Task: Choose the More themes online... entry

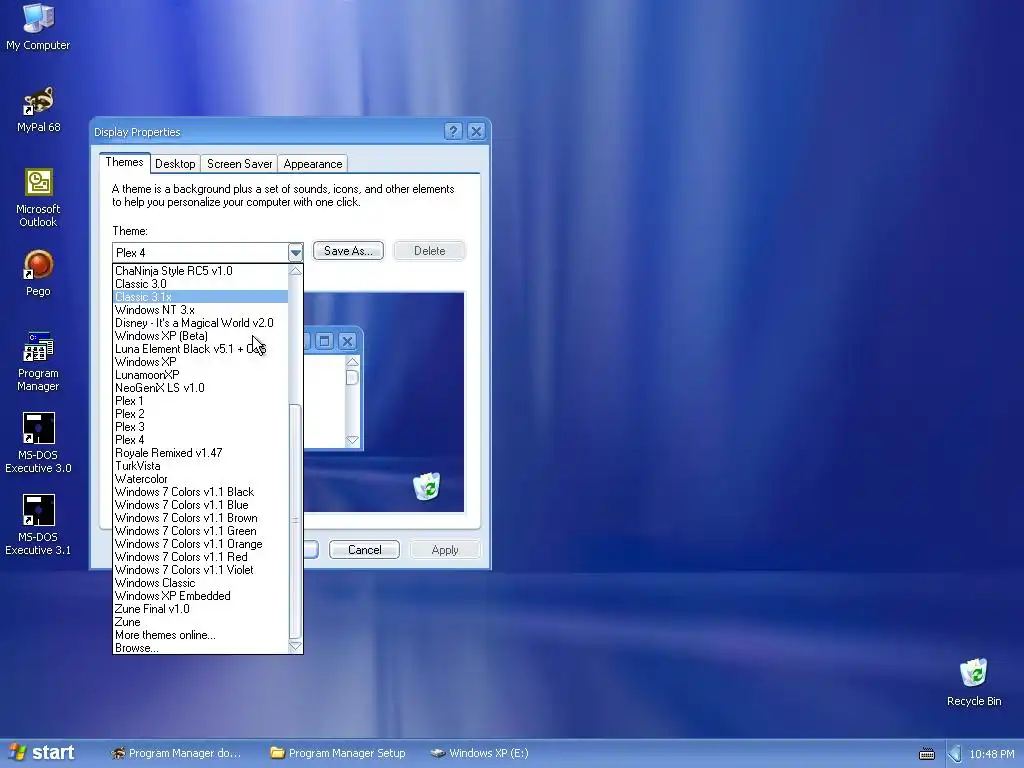Action: pos(200,635)
